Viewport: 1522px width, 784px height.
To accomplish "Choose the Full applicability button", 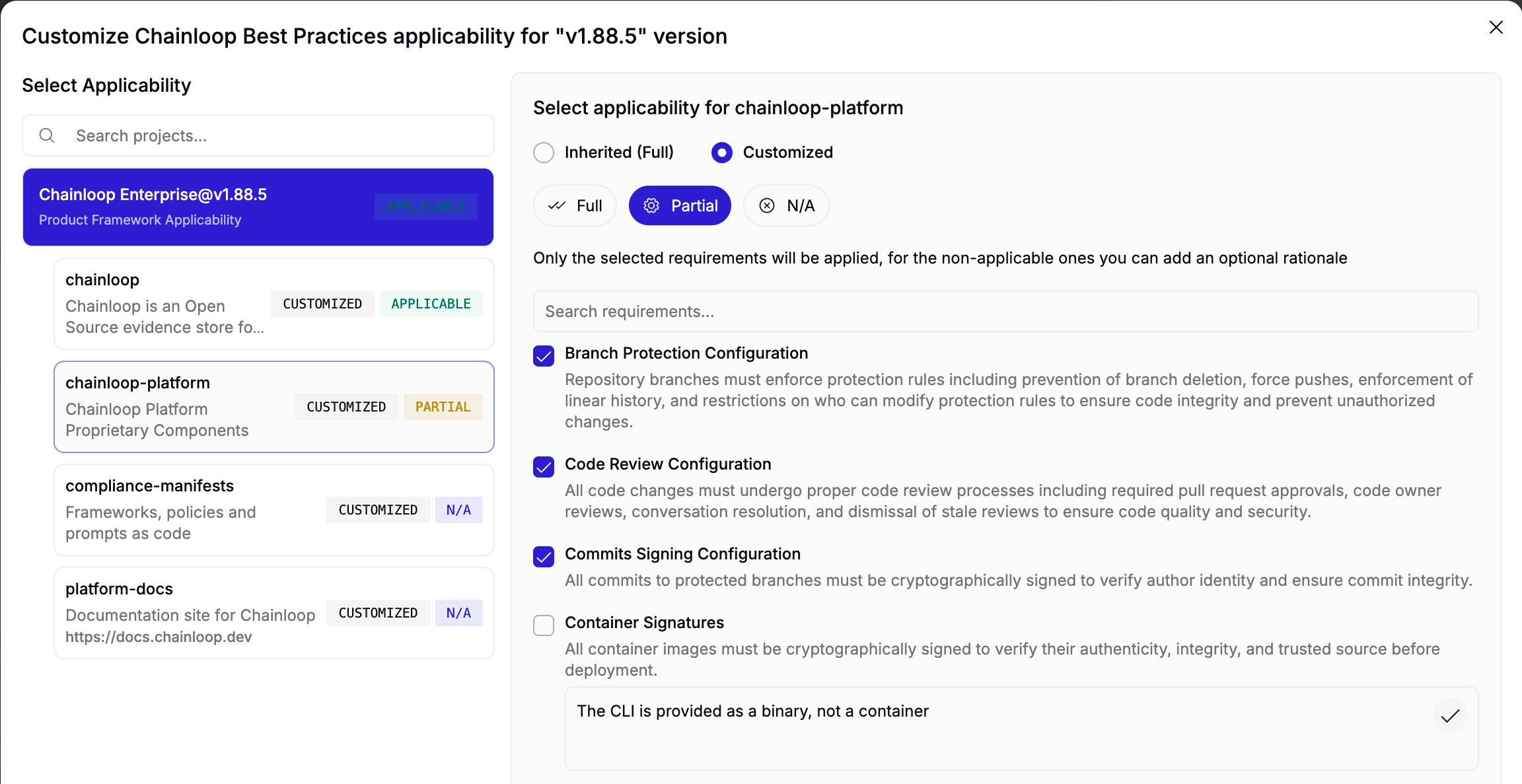I will tap(575, 206).
